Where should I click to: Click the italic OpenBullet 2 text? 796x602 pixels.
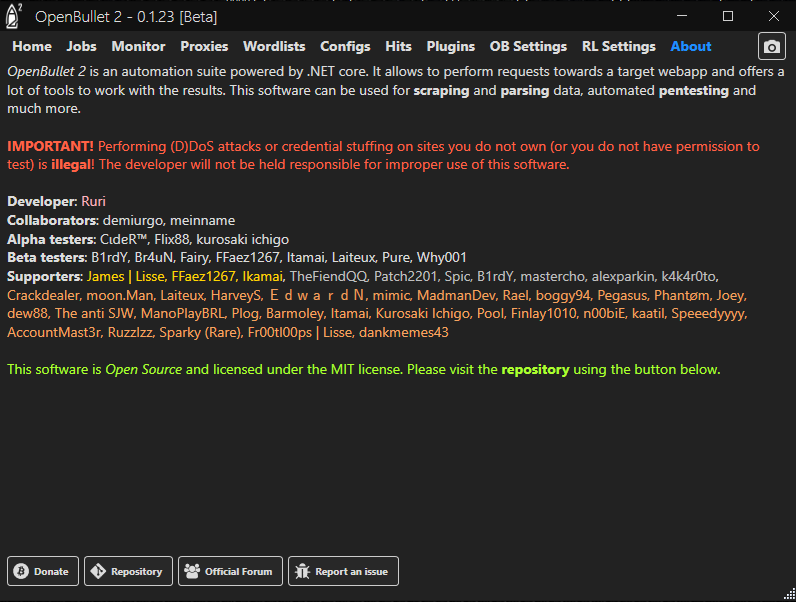tap(46, 72)
